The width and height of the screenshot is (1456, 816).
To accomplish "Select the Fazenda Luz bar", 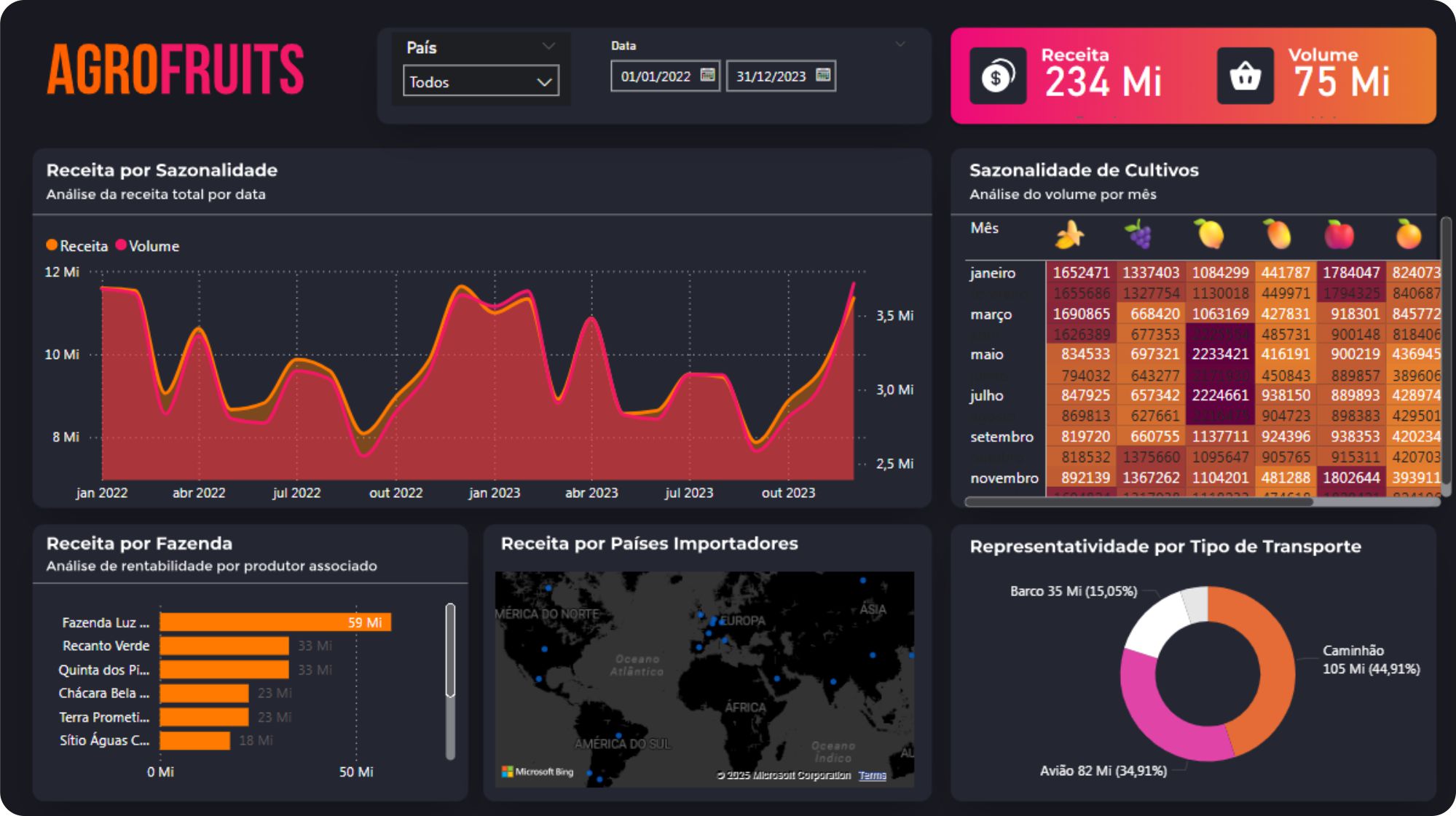I will click(275, 622).
